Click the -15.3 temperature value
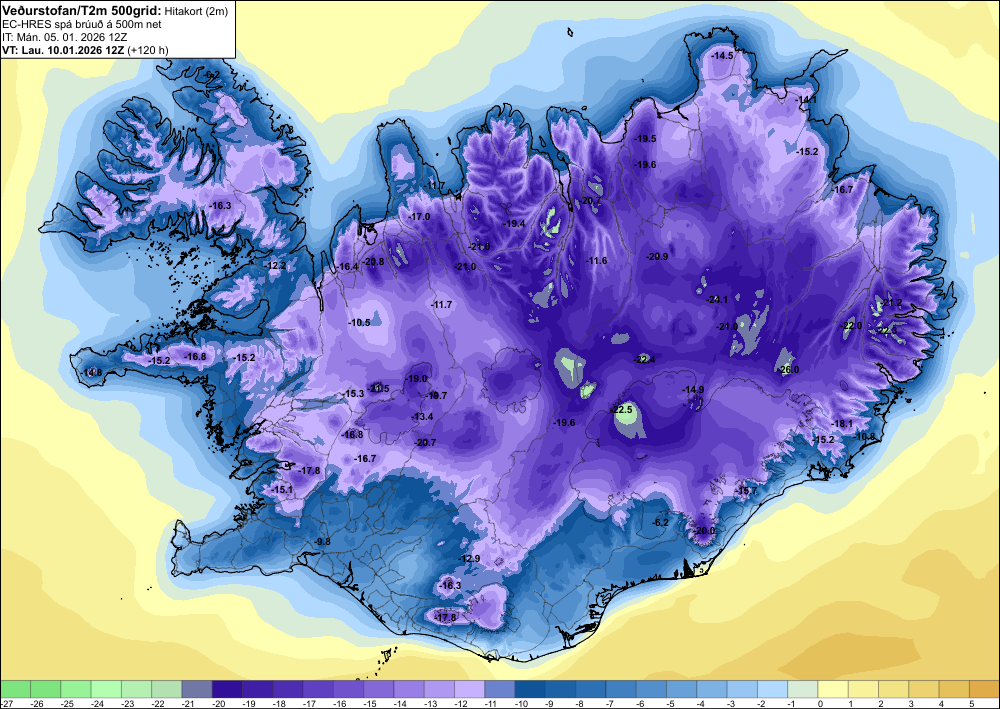The image size is (1000, 709). coord(353,394)
